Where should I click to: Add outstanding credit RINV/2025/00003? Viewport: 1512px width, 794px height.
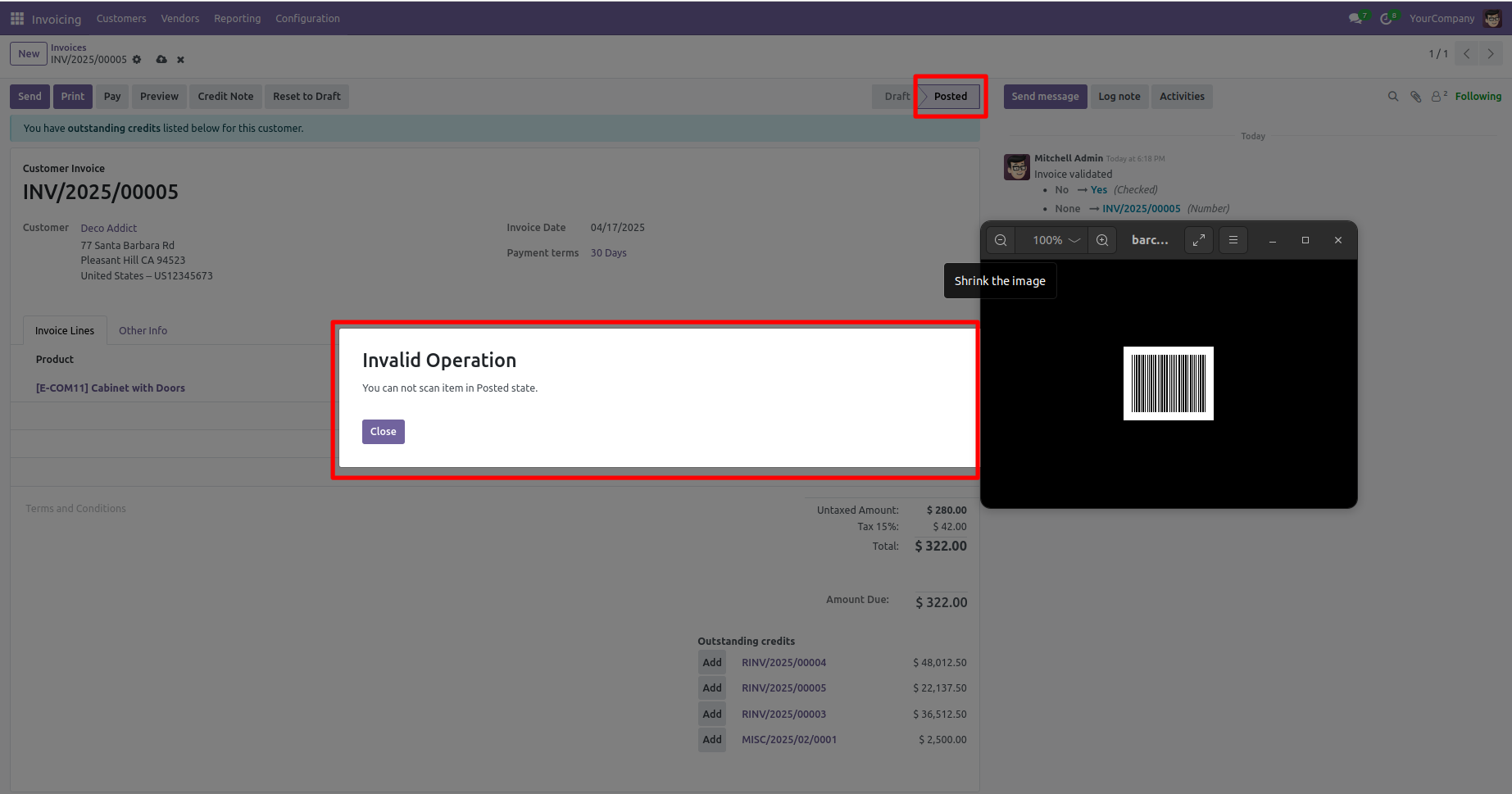point(712,715)
